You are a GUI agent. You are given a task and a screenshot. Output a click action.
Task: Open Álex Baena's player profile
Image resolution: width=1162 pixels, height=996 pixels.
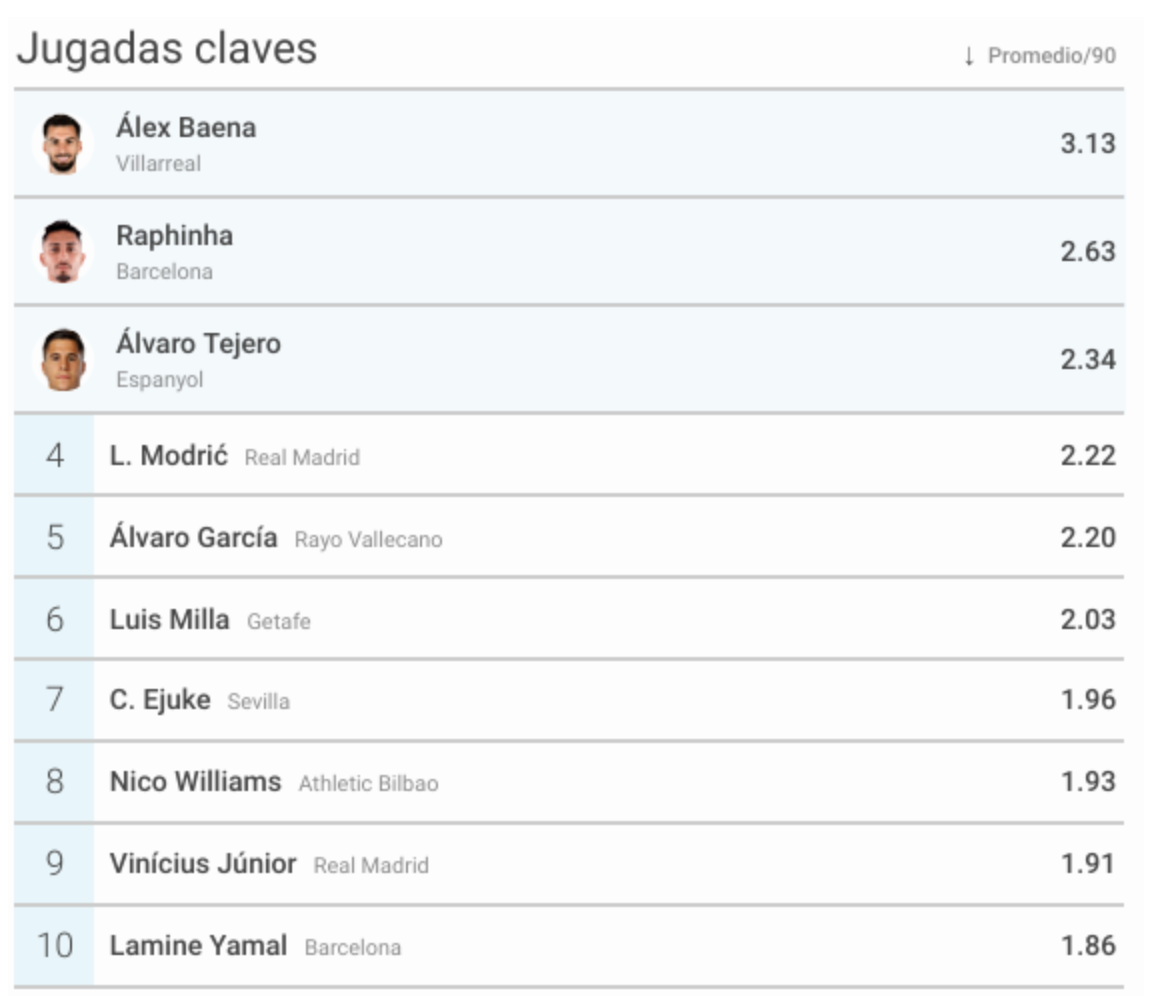point(186,127)
